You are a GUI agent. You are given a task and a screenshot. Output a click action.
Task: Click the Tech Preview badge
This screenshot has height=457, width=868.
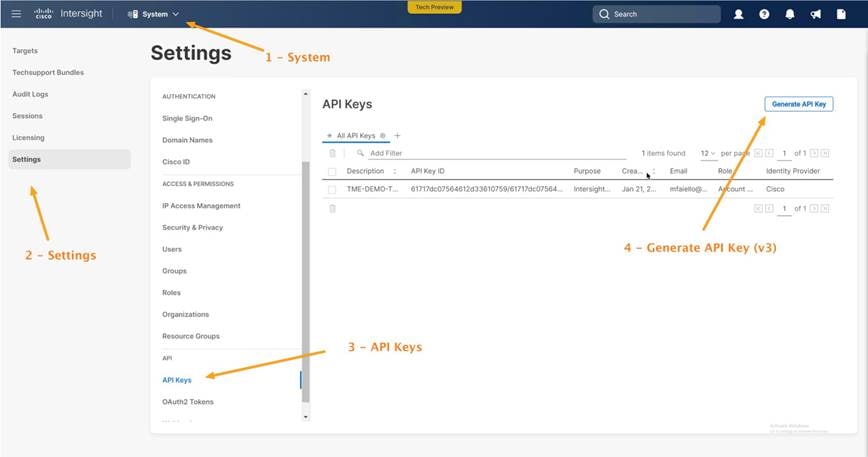point(435,7)
